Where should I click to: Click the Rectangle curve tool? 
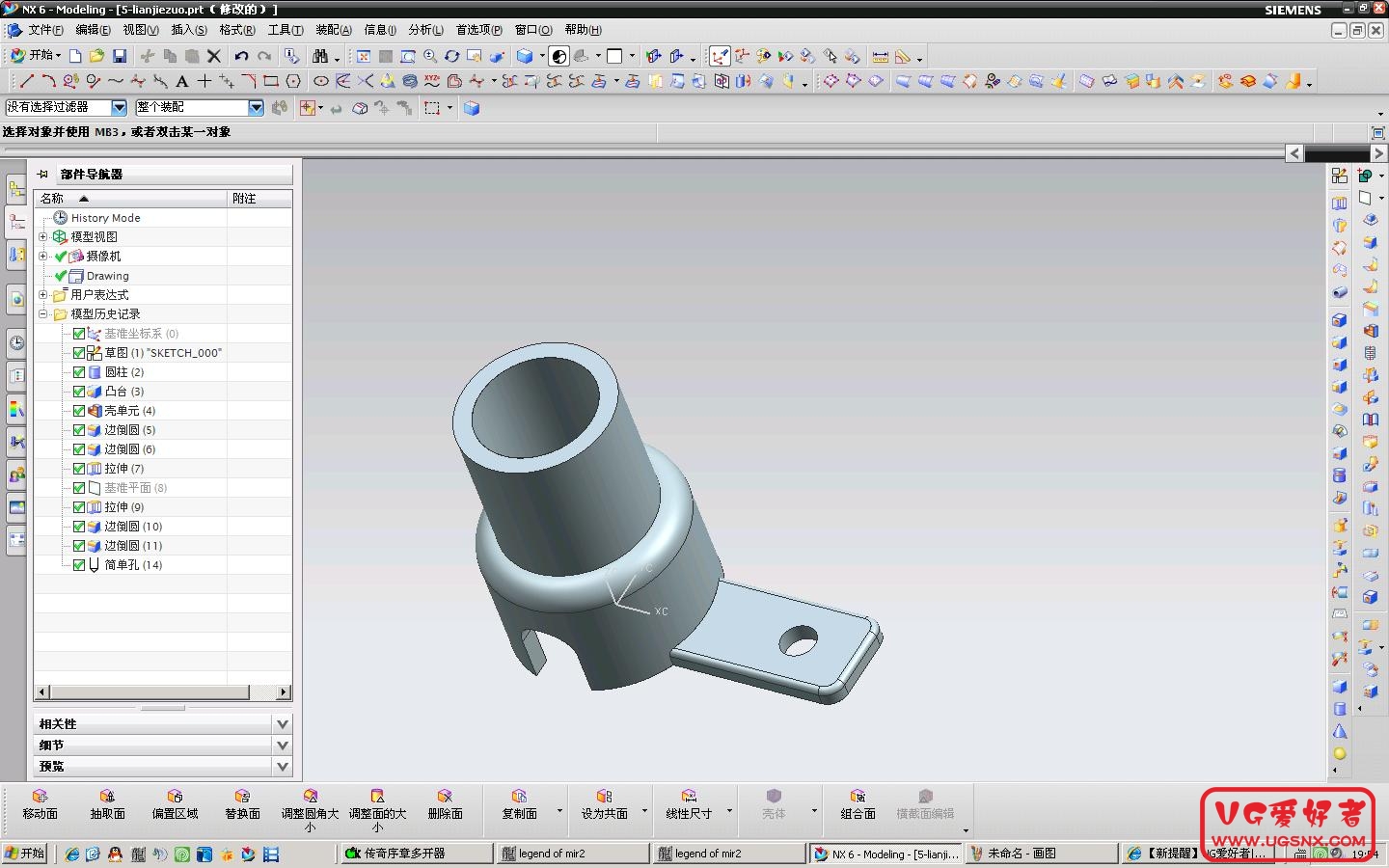click(271, 81)
